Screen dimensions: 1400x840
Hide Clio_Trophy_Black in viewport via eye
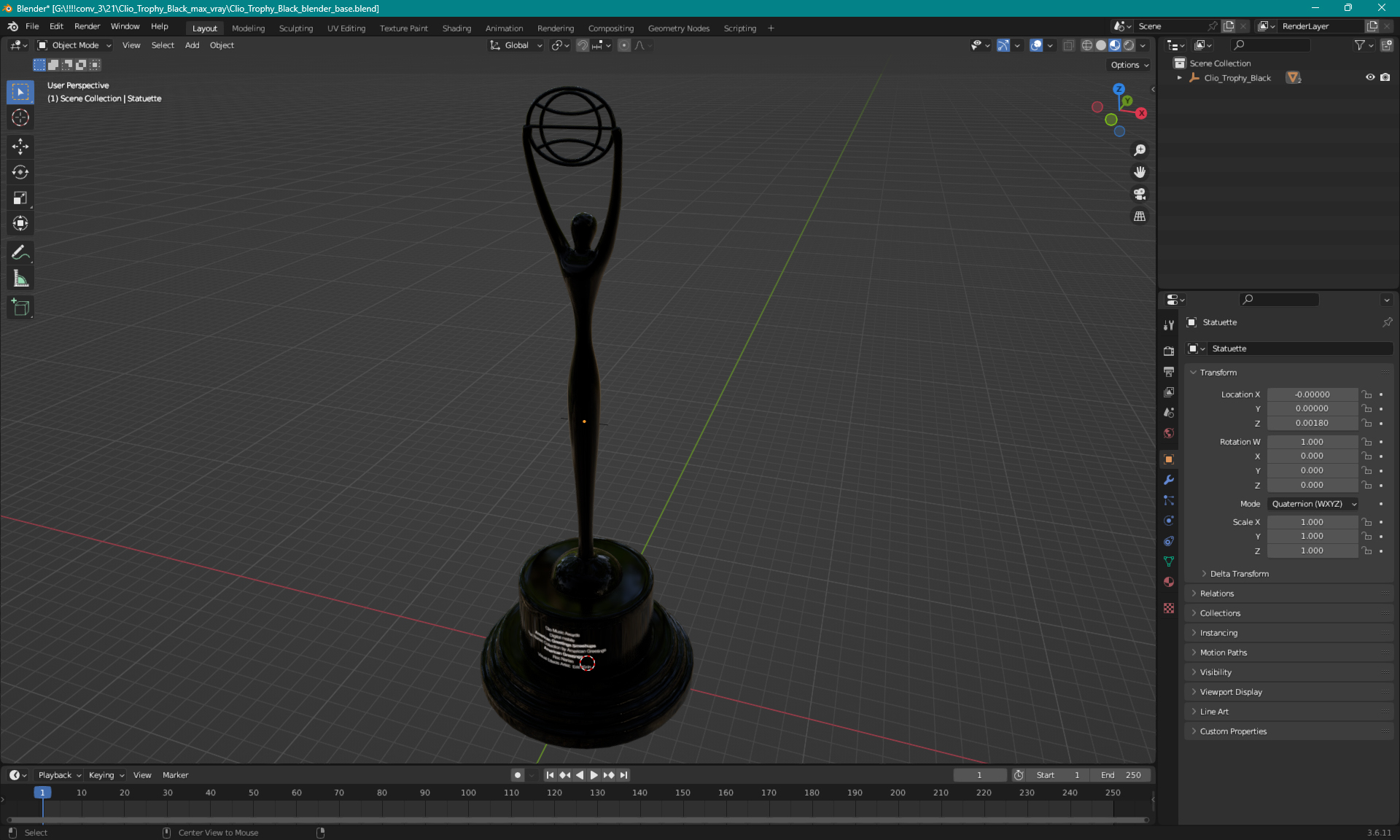pos(1370,77)
